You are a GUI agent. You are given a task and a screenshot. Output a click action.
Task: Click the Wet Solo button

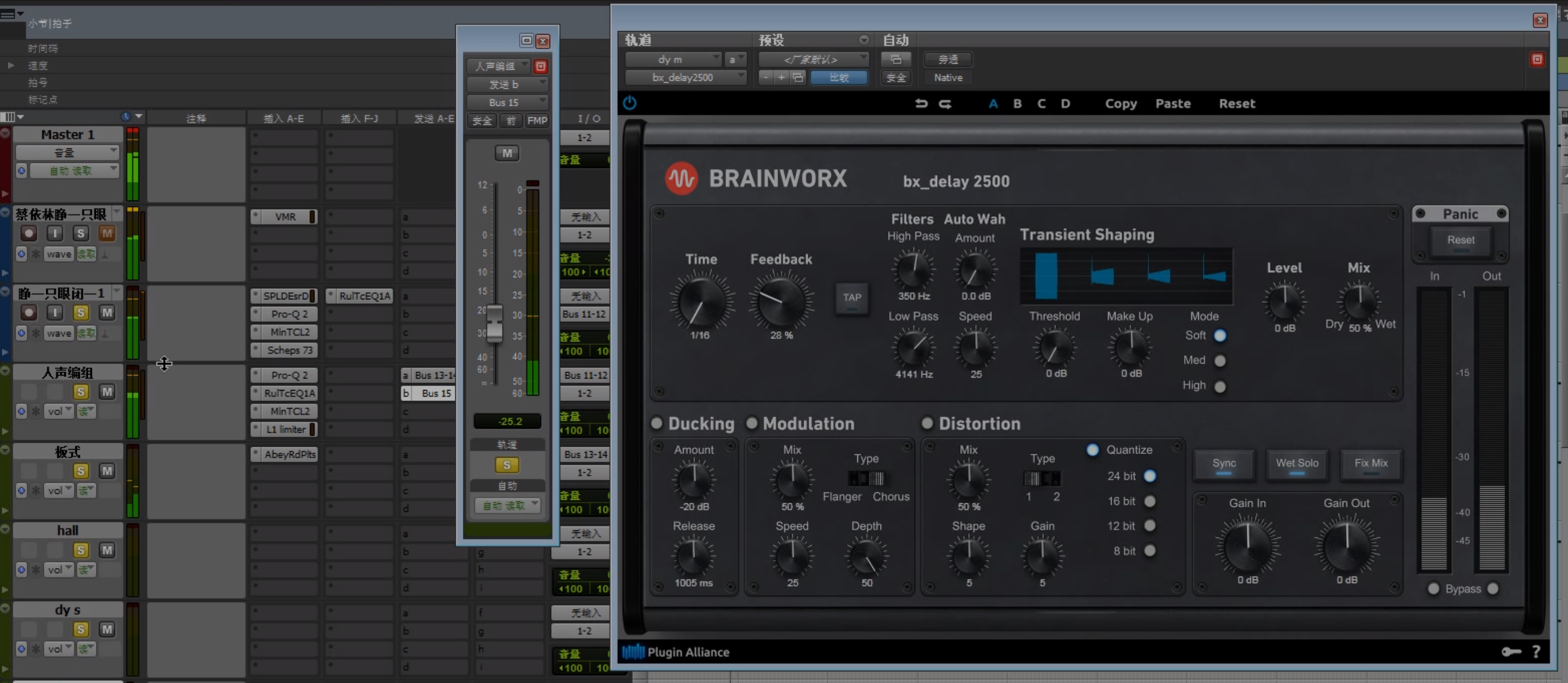pos(1296,464)
